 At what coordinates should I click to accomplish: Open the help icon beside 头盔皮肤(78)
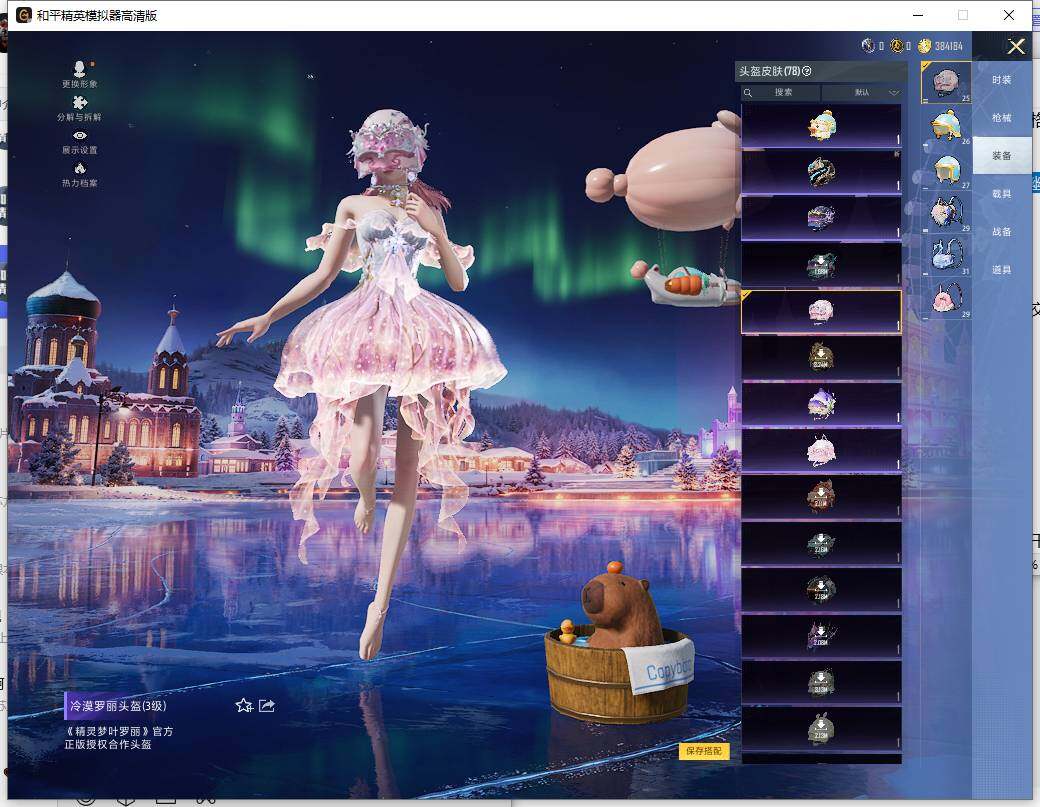click(x=807, y=71)
